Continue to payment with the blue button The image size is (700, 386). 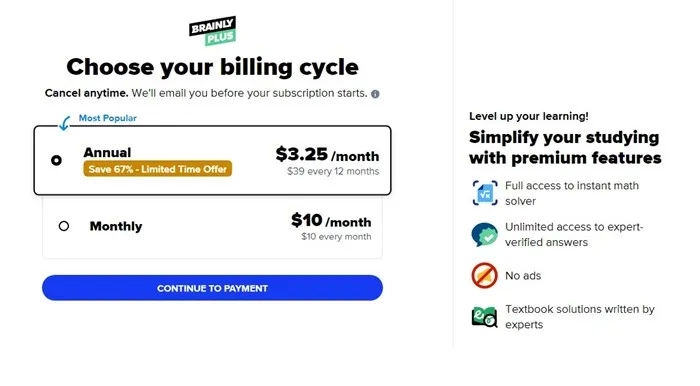212,288
